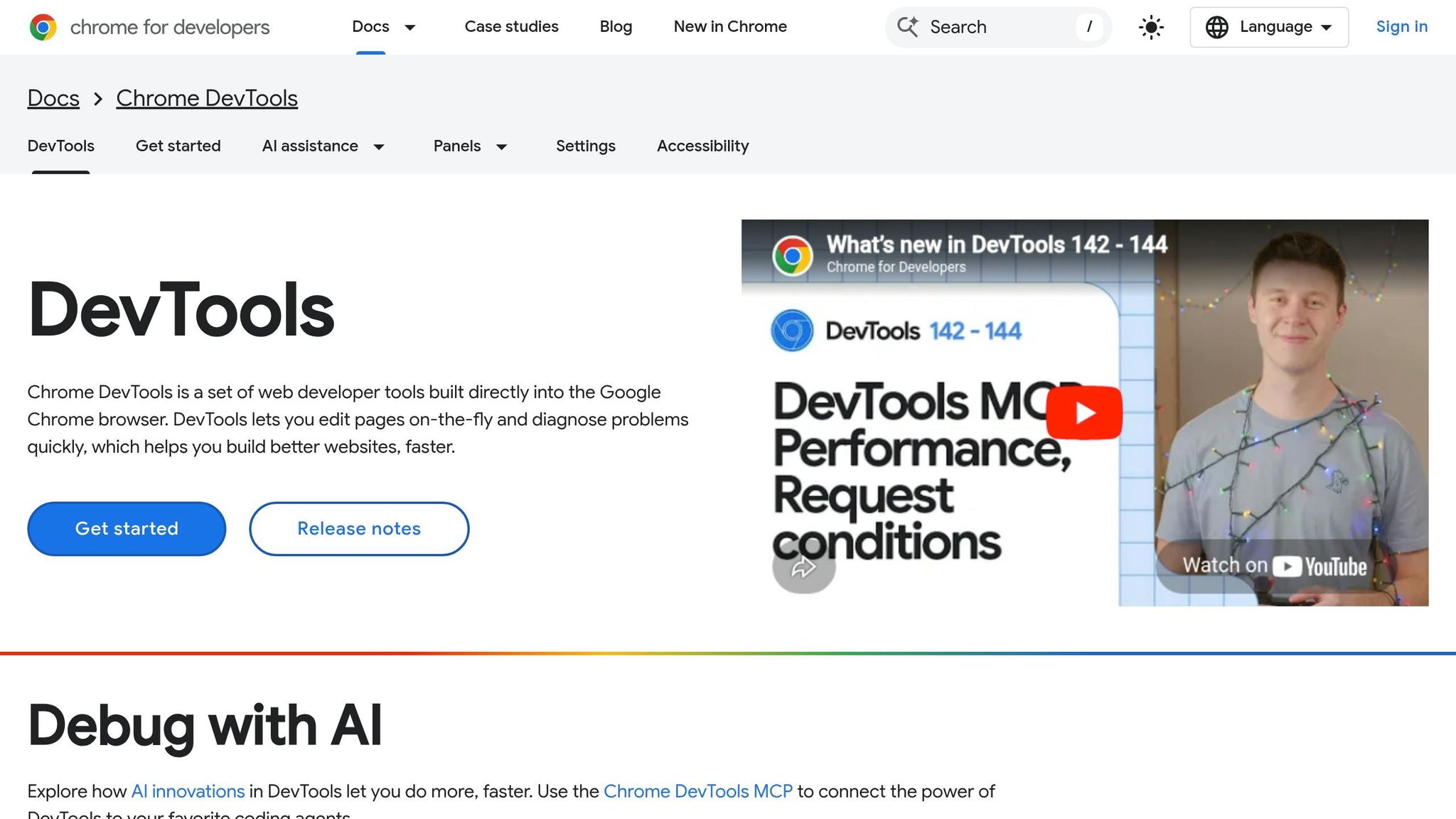The height and width of the screenshot is (819, 1456).
Task: Click the slash shortcut key badge in search
Action: coord(1089,27)
